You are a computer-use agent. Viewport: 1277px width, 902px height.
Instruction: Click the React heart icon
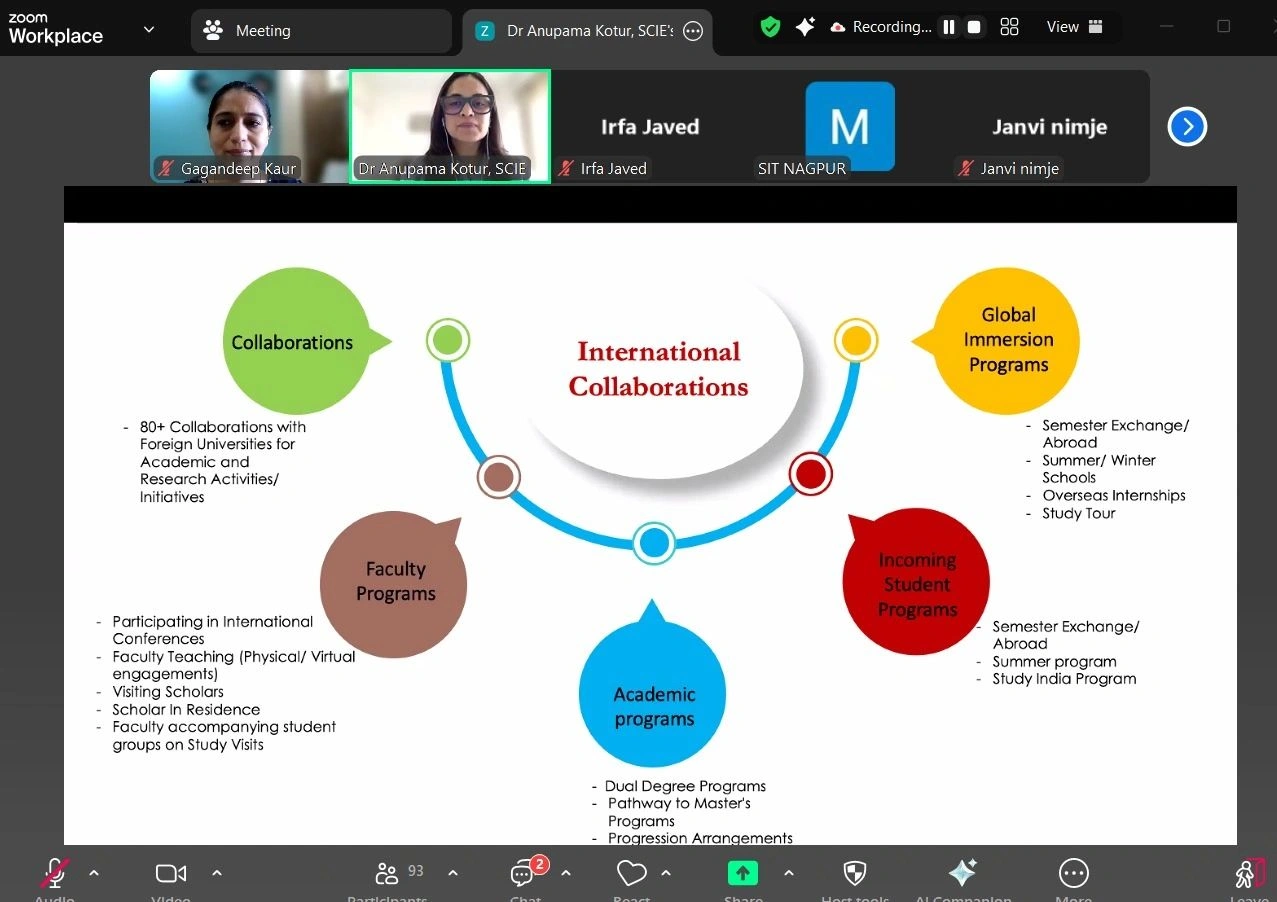[x=631, y=874]
